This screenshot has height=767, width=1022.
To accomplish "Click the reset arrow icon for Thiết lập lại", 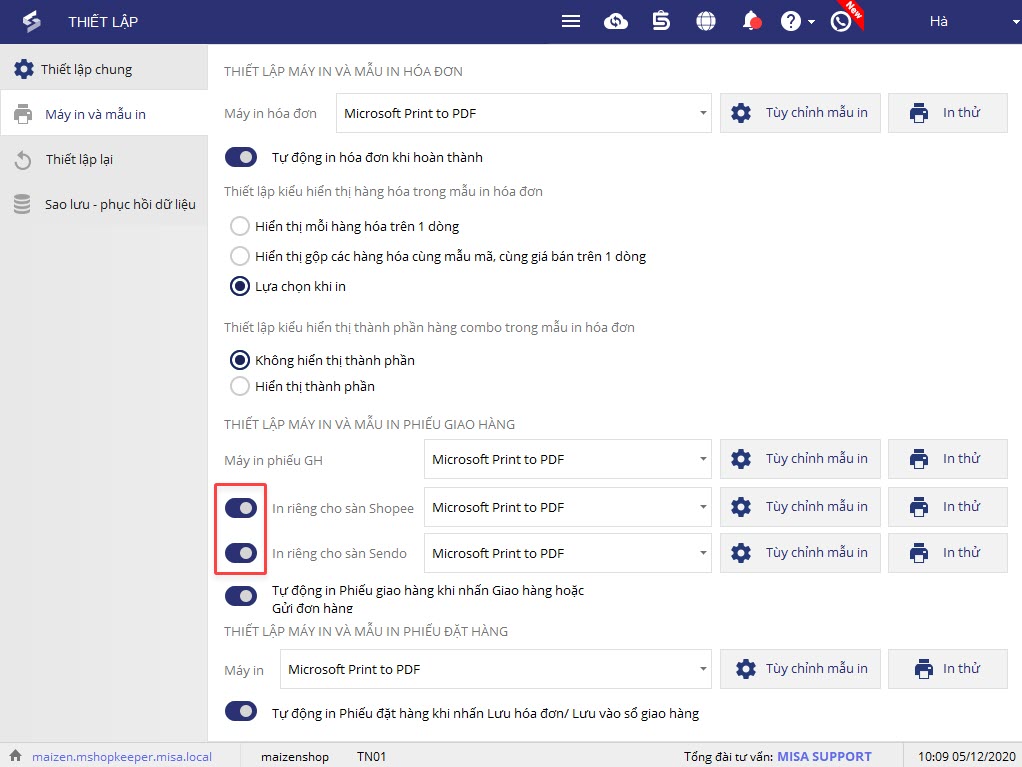I will click(x=23, y=160).
